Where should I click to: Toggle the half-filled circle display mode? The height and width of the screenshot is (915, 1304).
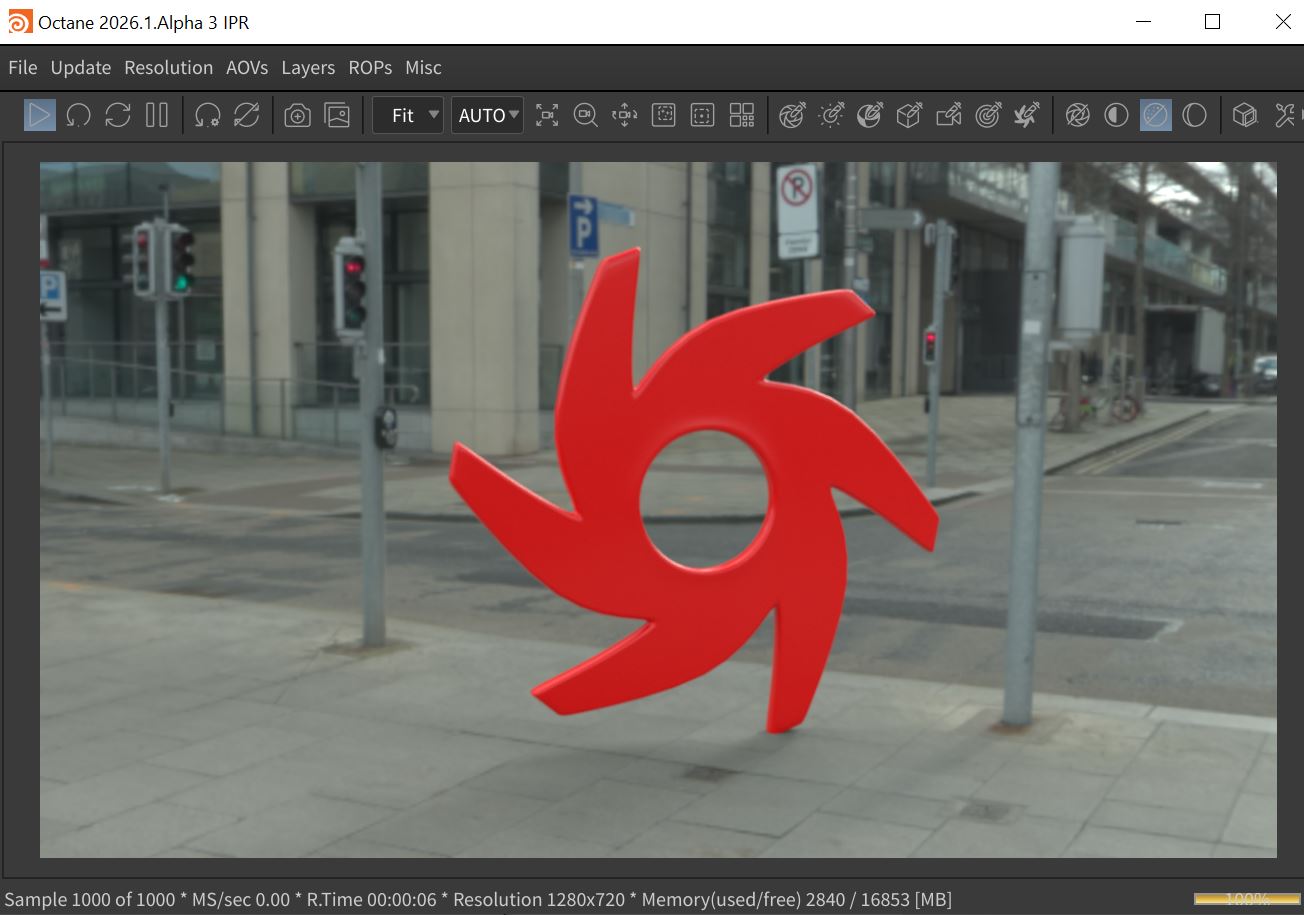click(1116, 116)
